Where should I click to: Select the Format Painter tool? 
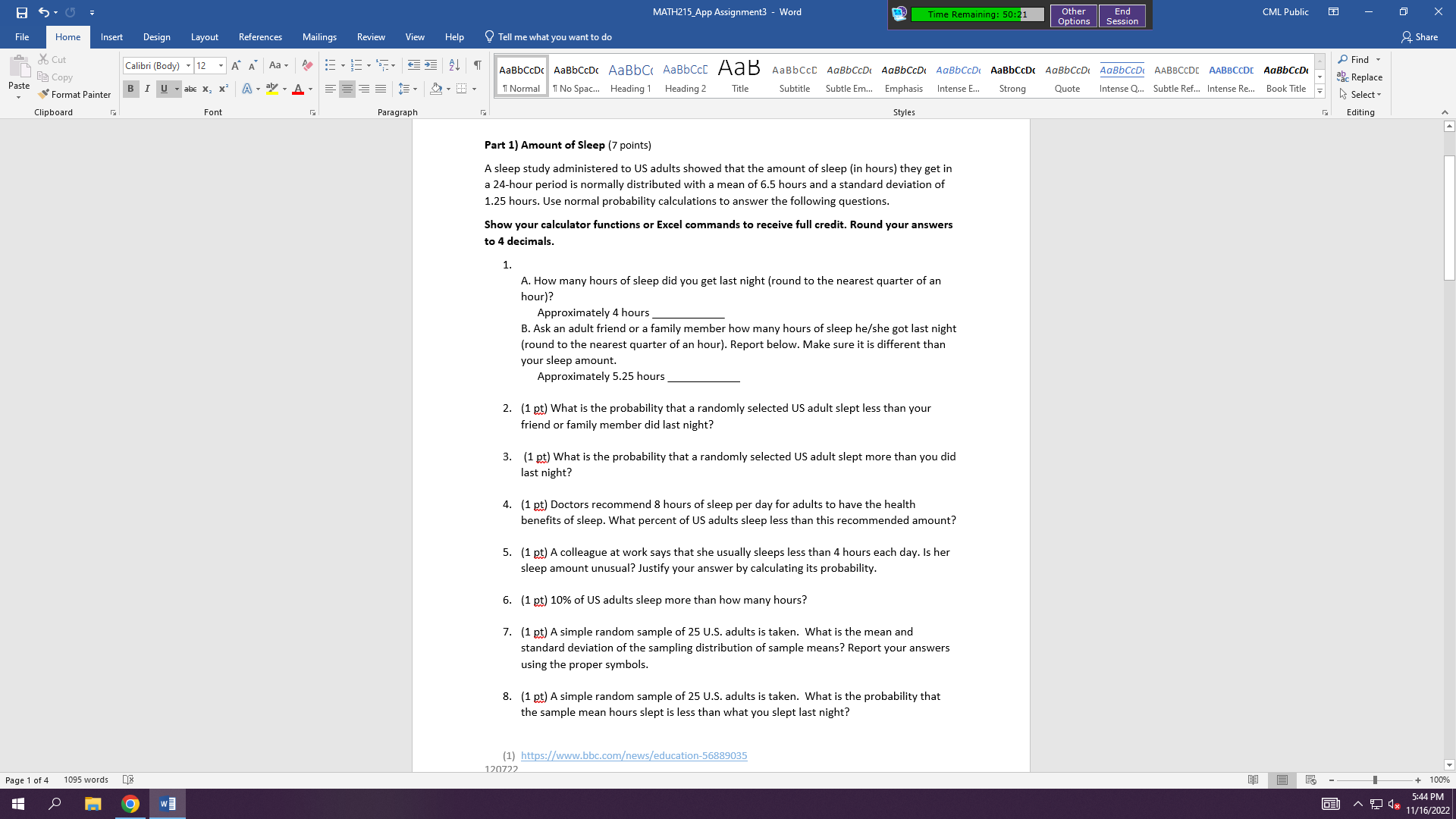[74, 94]
